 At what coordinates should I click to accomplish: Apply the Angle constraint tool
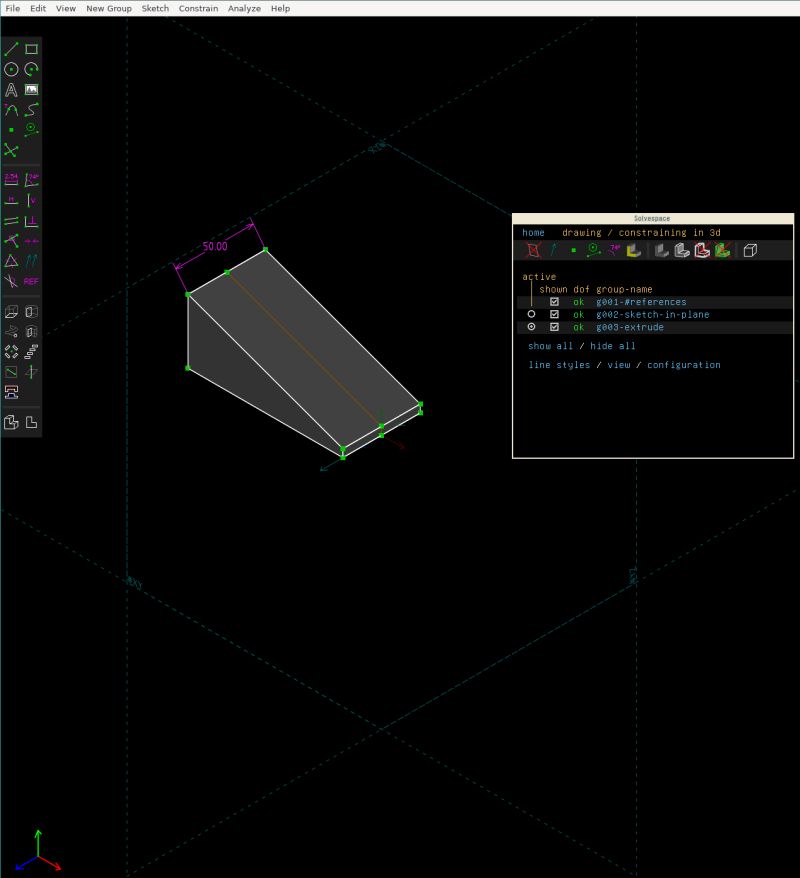(x=31, y=180)
